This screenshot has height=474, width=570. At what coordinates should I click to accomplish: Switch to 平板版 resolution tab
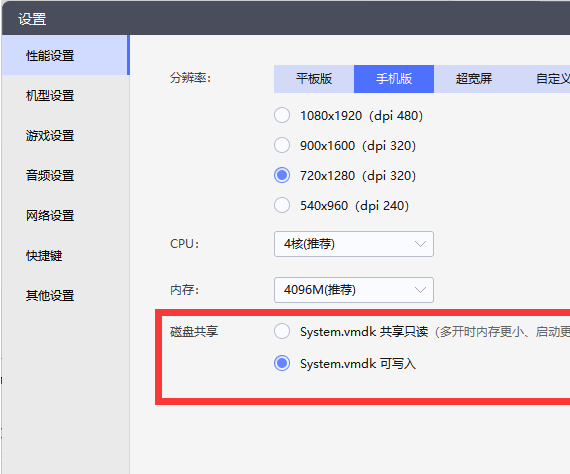314,79
